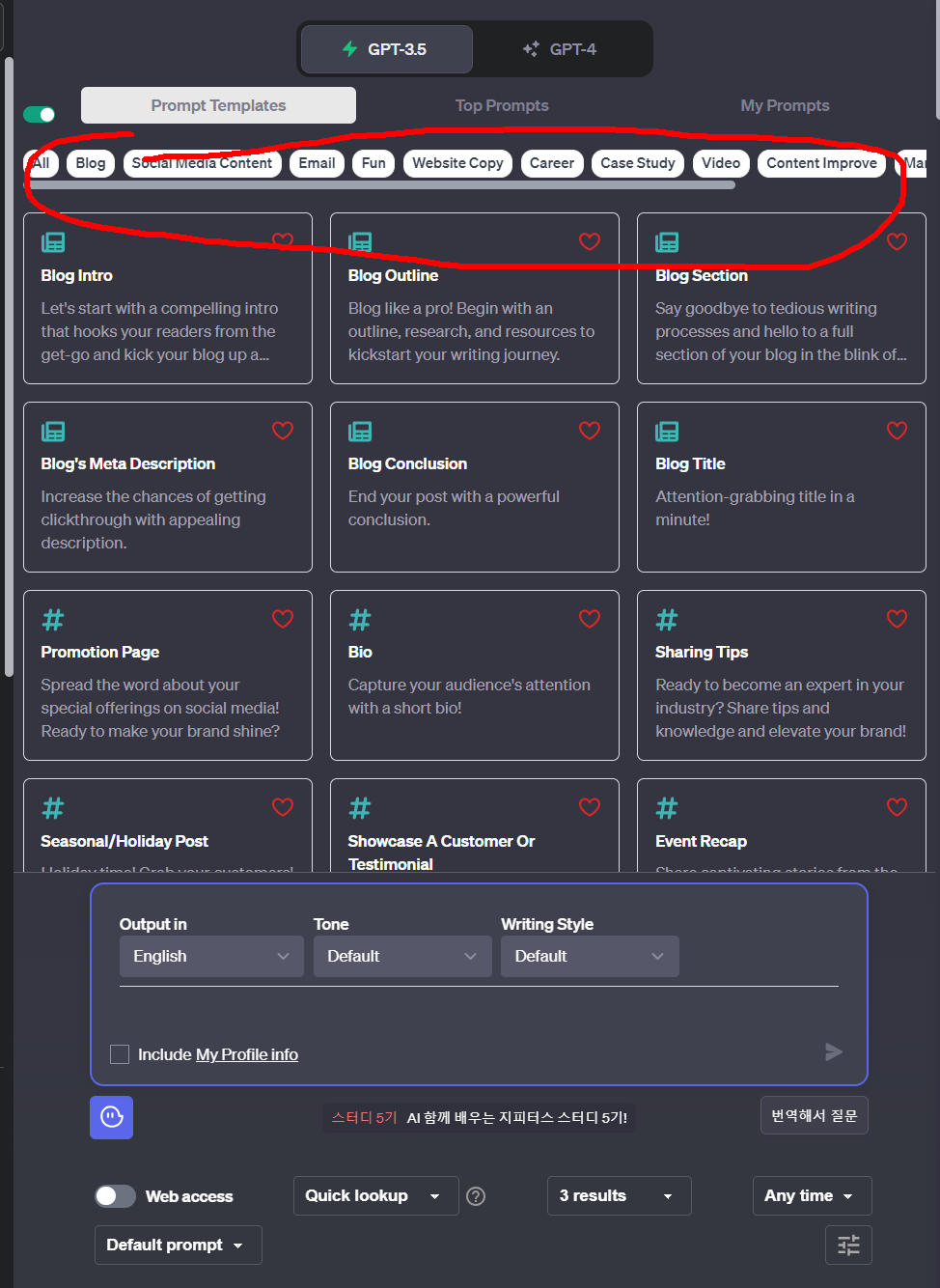Favorite the Blog Title template heart
Image resolution: width=940 pixels, height=1288 pixels.
coord(897,431)
